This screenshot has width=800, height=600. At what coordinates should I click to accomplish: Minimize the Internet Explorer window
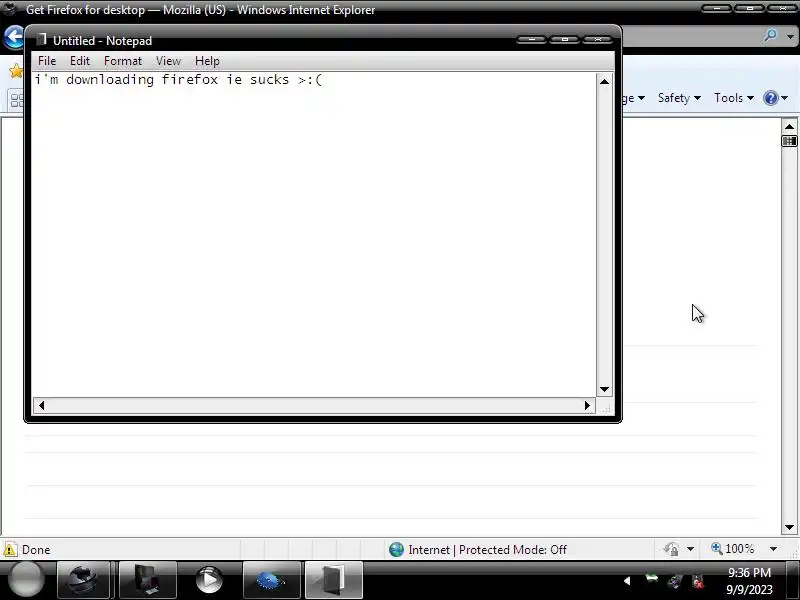point(716,8)
